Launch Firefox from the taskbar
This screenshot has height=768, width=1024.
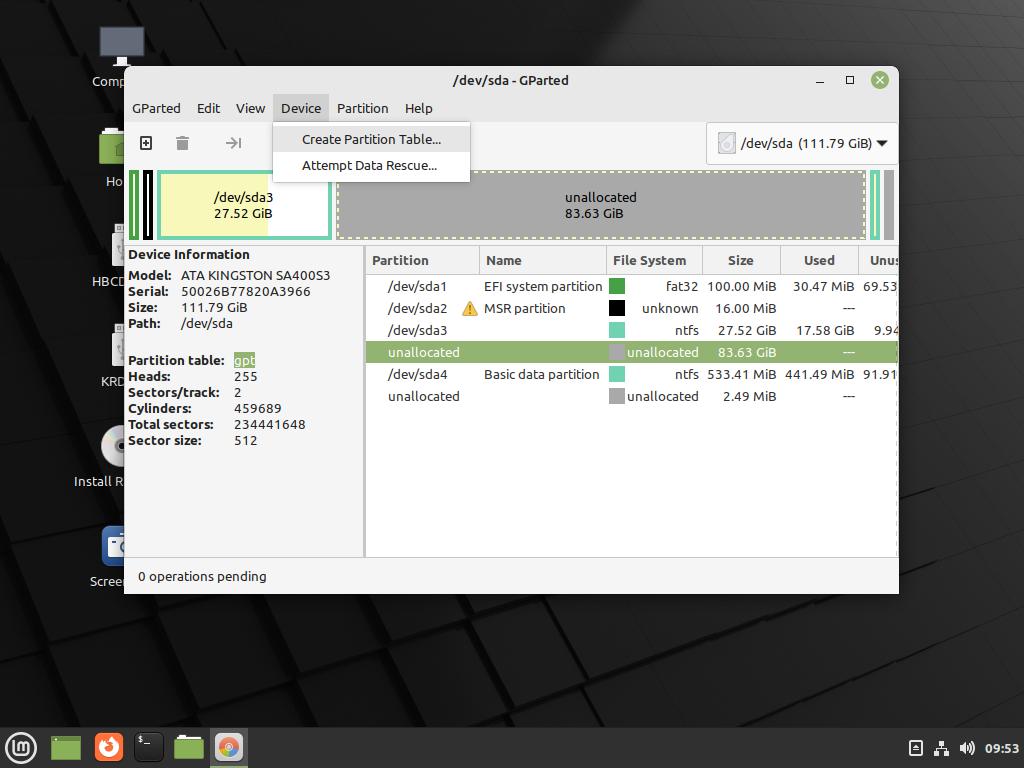point(108,746)
